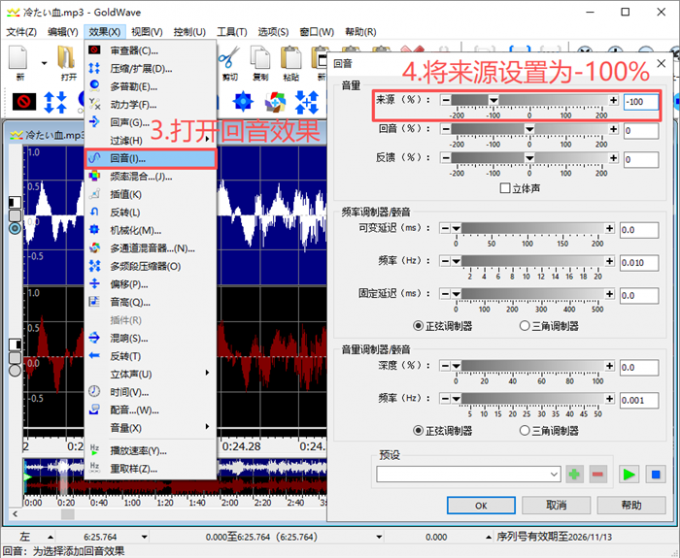680x558 pixels.
Task: Click OK in the 回音 dialog
Action: coord(481,505)
